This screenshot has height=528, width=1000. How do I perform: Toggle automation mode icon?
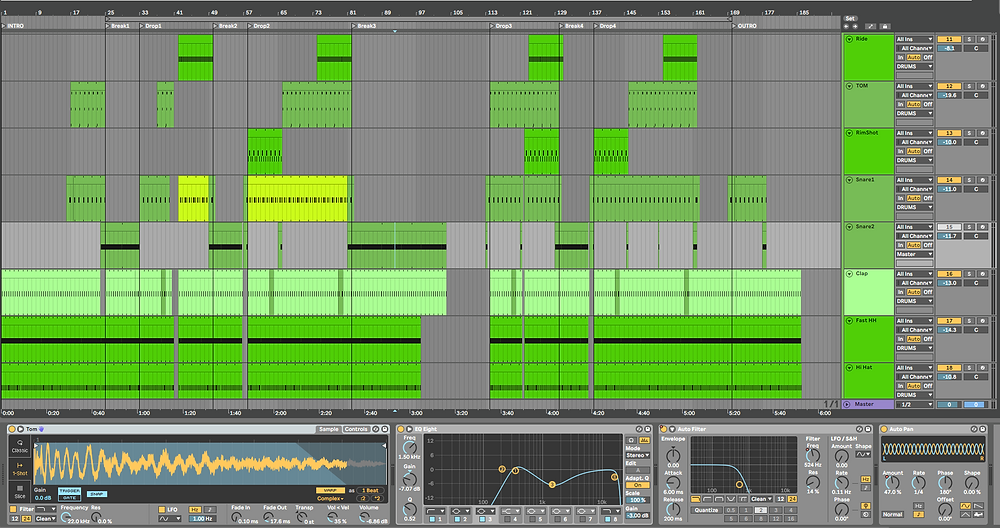(x=870, y=26)
